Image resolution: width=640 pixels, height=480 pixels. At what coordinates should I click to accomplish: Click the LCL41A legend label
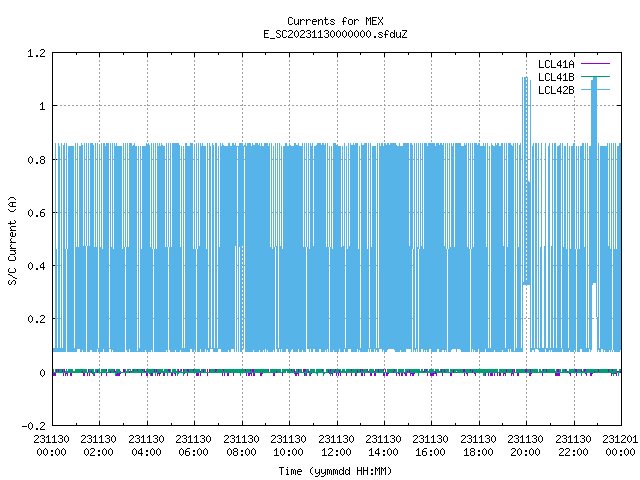tap(556, 64)
